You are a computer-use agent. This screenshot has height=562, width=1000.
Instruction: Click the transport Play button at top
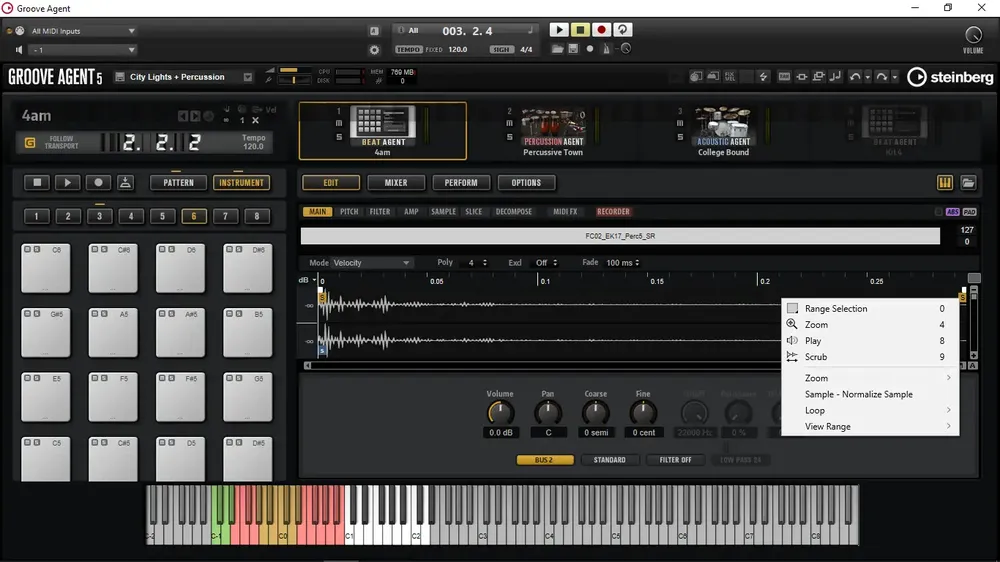(x=559, y=30)
